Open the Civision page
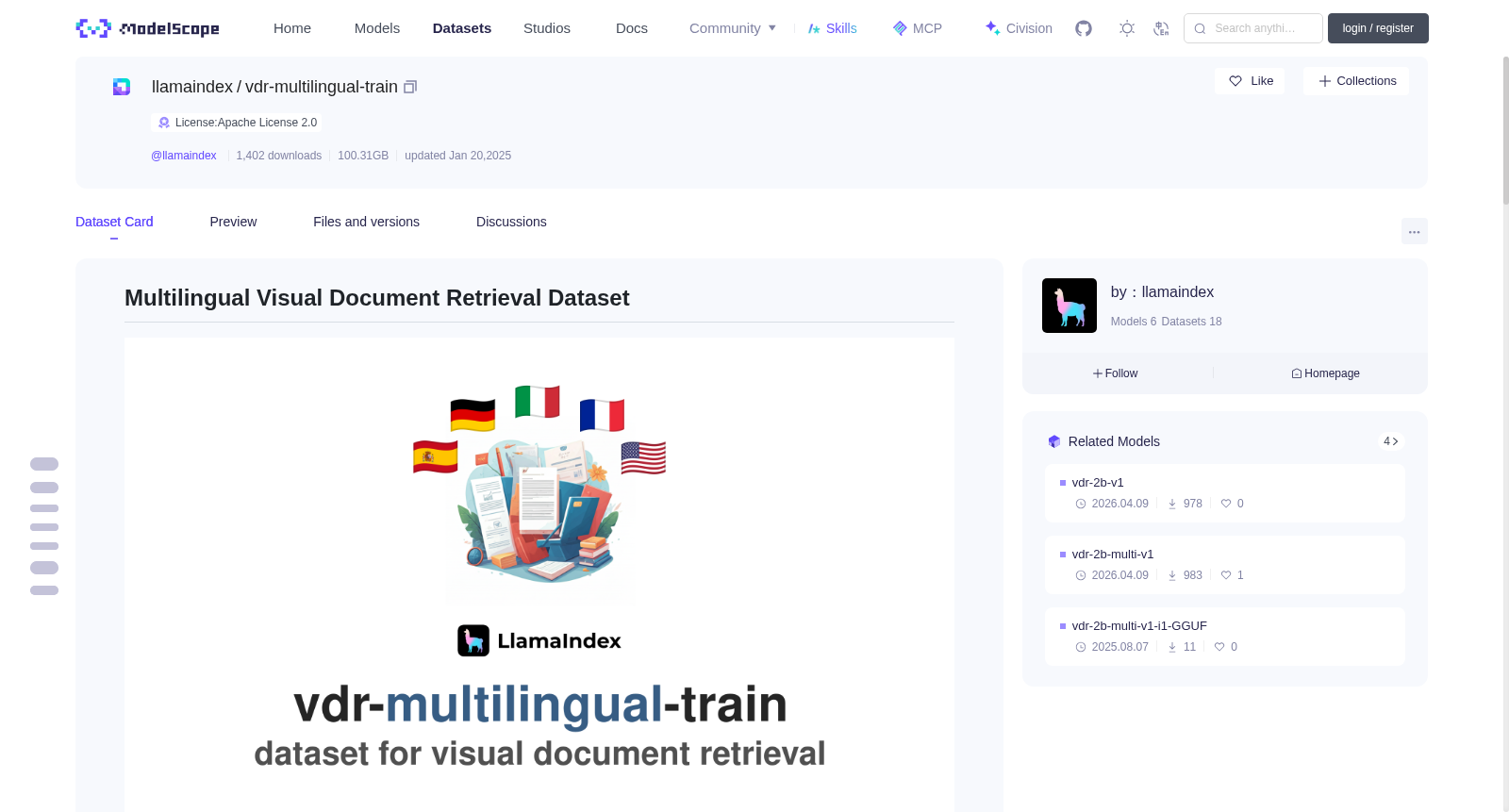1509x812 pixels. pos(1019,28)
